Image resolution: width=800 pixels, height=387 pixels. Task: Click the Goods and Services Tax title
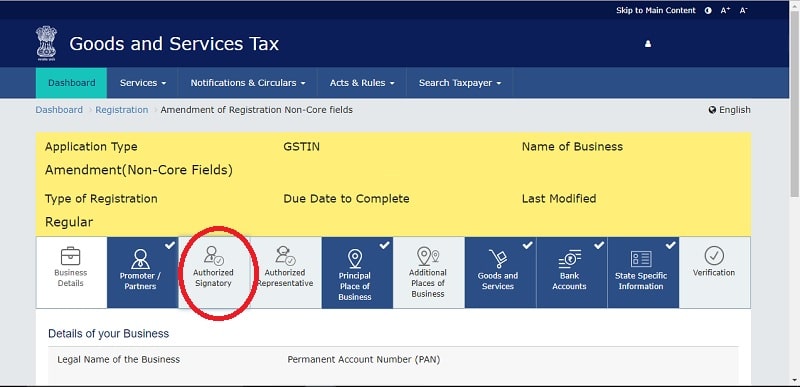click(x=174, y=44)
